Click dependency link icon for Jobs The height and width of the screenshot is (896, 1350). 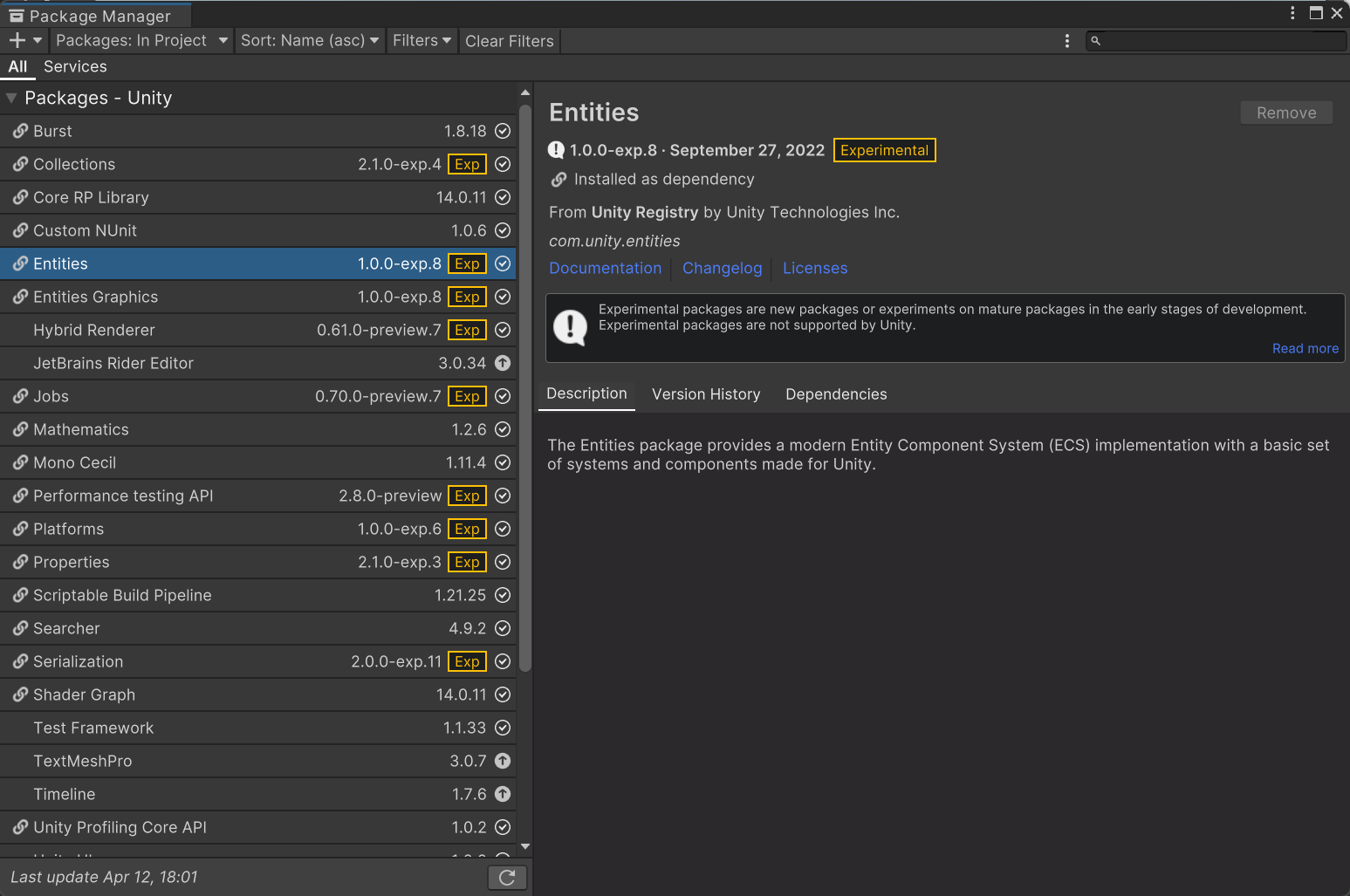20,396
